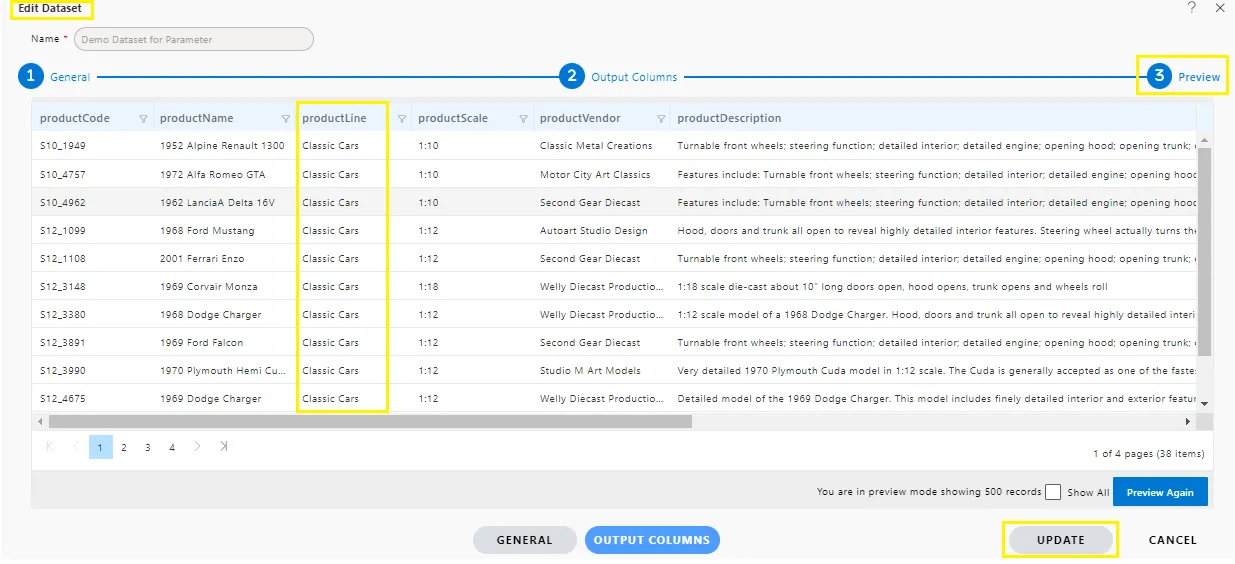Close the Edit Dataset dialog

1220,8
